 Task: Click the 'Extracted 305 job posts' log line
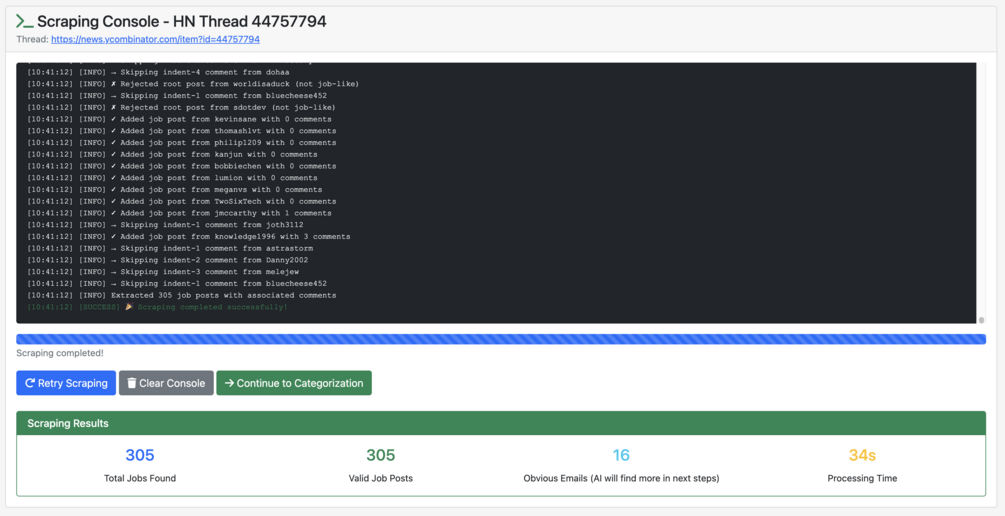click(181, 295)
